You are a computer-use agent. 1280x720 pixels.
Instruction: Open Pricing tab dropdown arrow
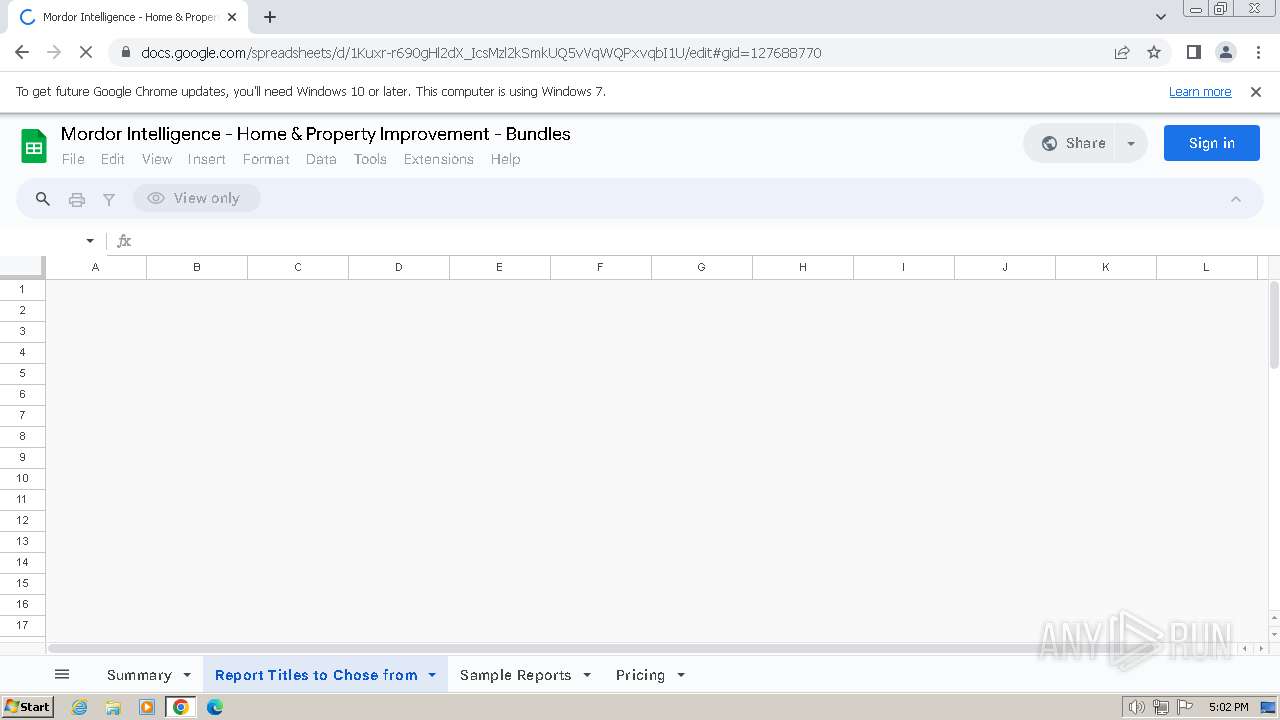(681, 675)
